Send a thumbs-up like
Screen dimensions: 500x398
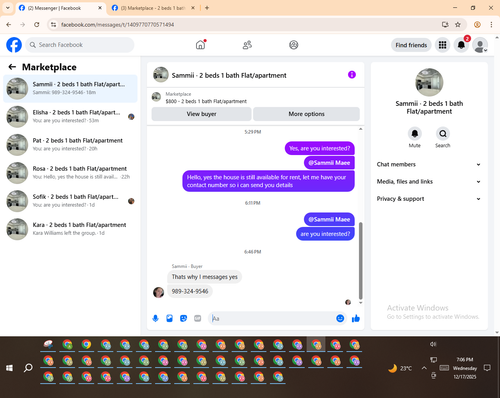[x=356, y=318]
